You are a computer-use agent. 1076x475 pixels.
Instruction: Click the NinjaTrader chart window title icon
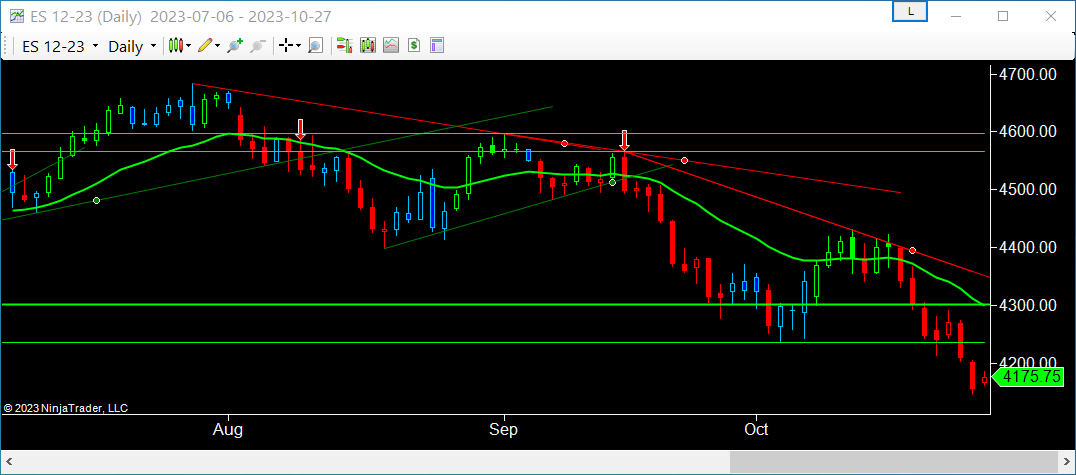(17, 16)
